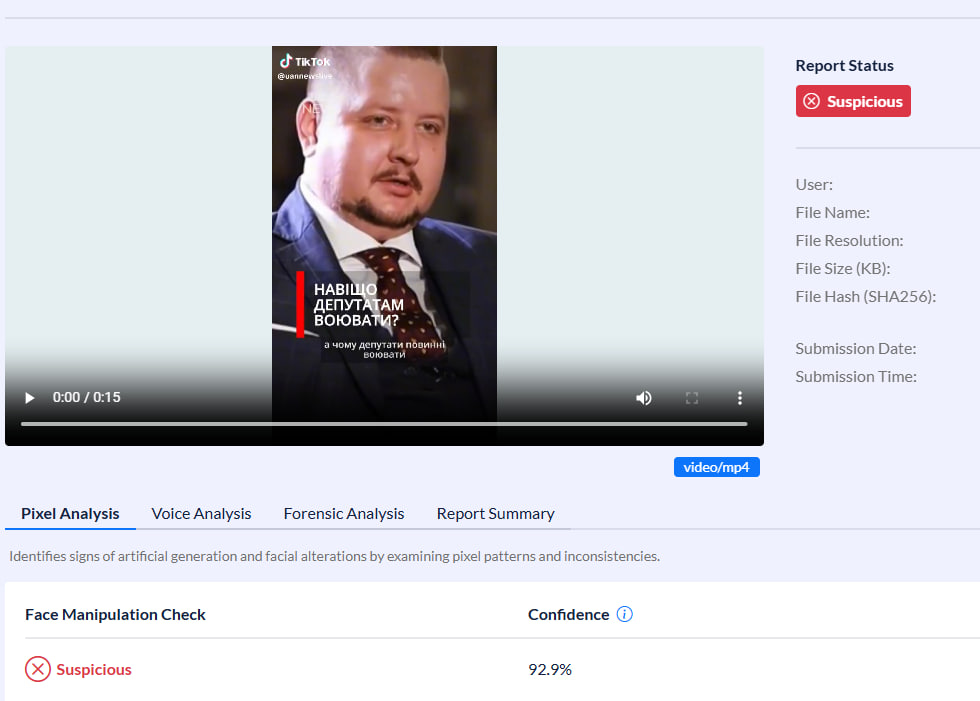Click the 92.9% confidence value

(x=550, y=669)
